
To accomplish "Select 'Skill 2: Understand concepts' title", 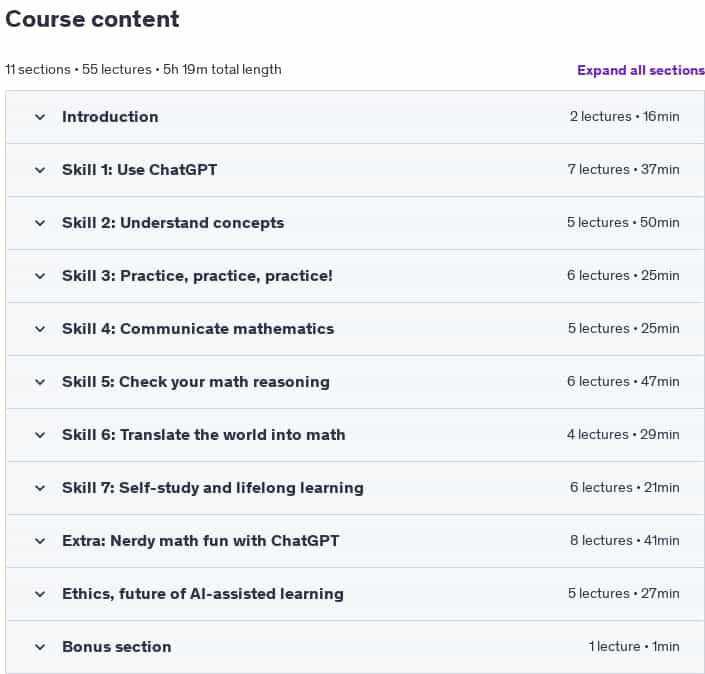I will click(173, 223).
